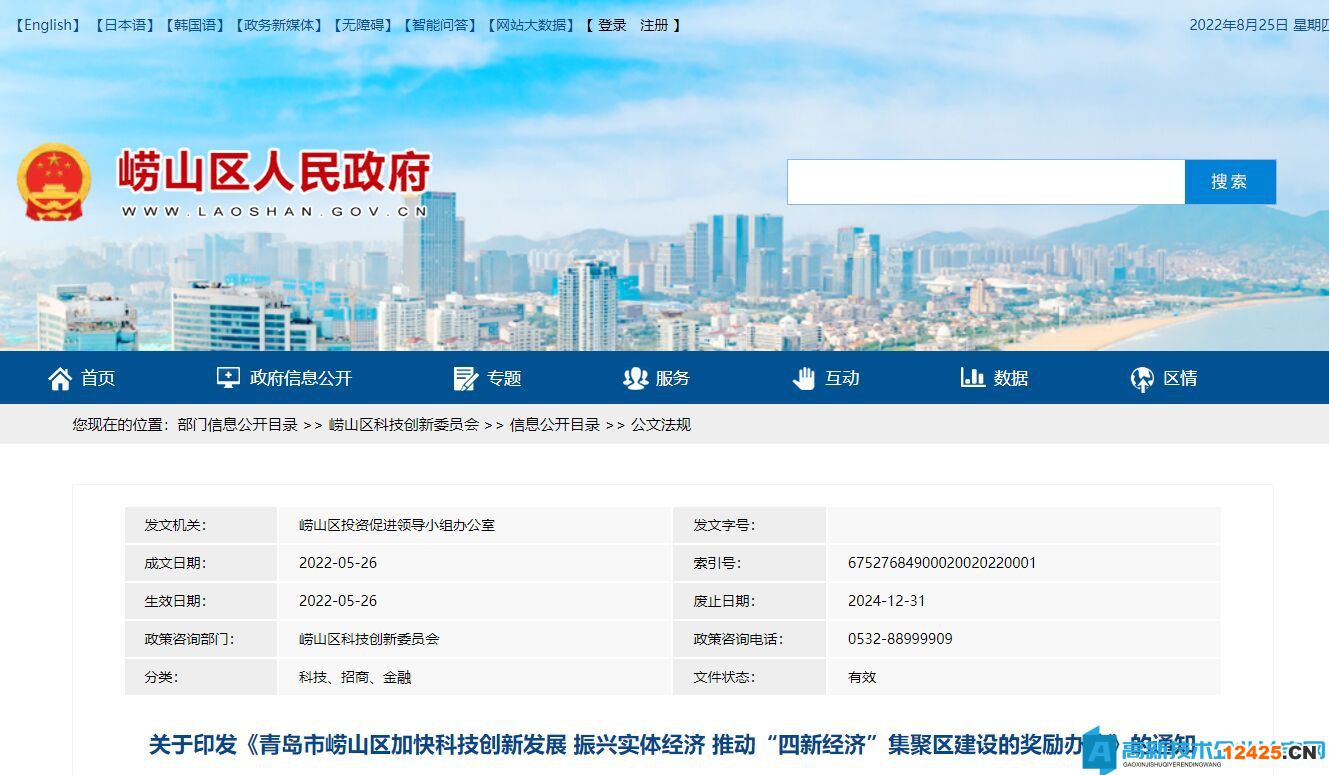This screenshot has width=1329, height=775.
Task: Click the national emblem logo
Action: click(x=54, y=183)
